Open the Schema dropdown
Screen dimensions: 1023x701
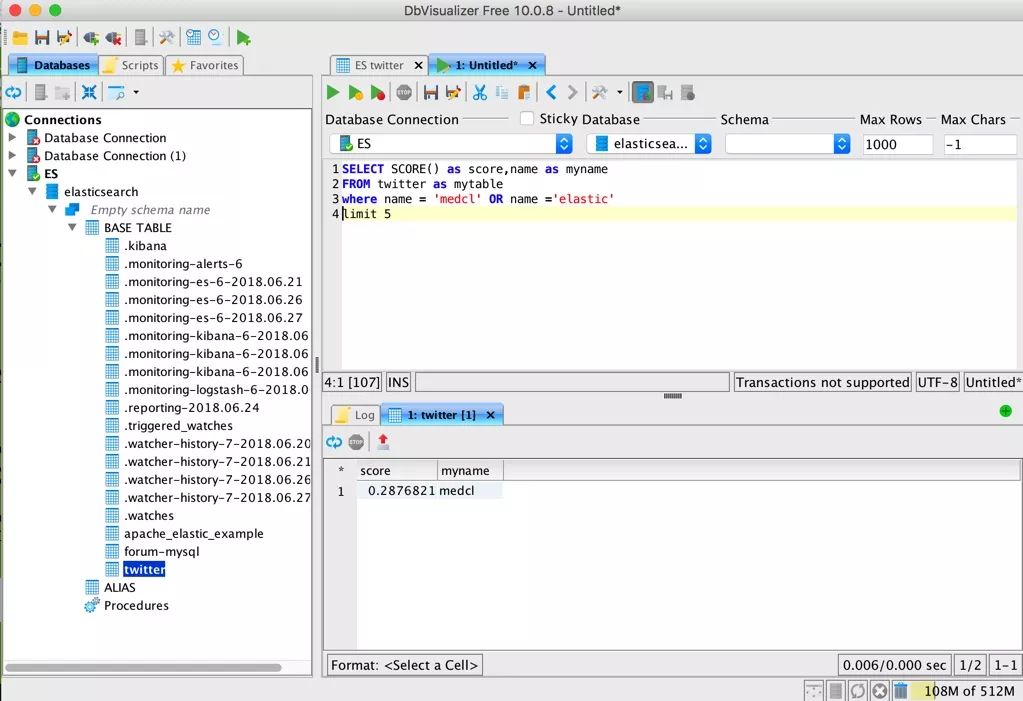[787, 144]
